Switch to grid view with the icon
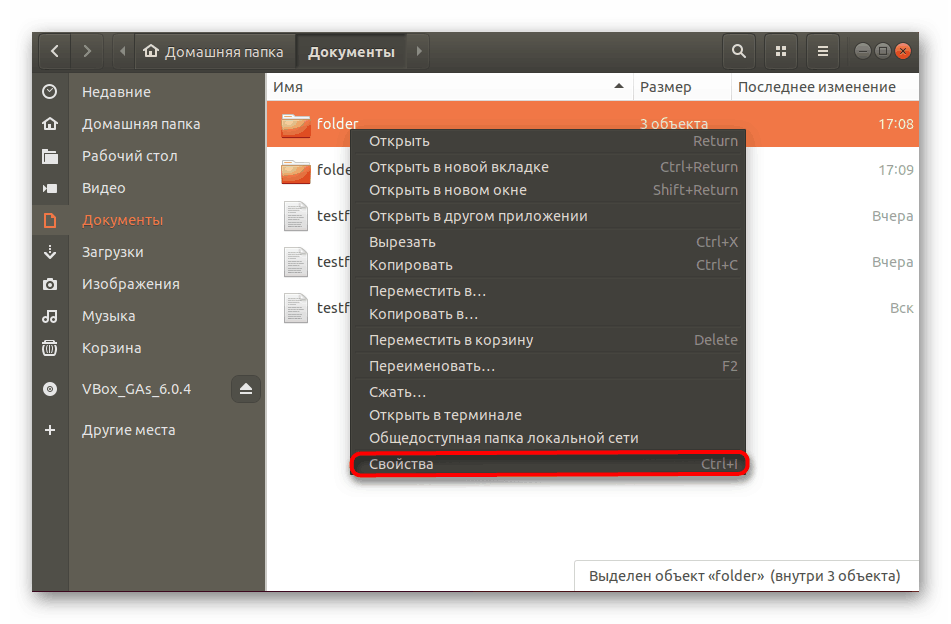Image resolution: width=951 pixels, height=624 pixels. 781,52
